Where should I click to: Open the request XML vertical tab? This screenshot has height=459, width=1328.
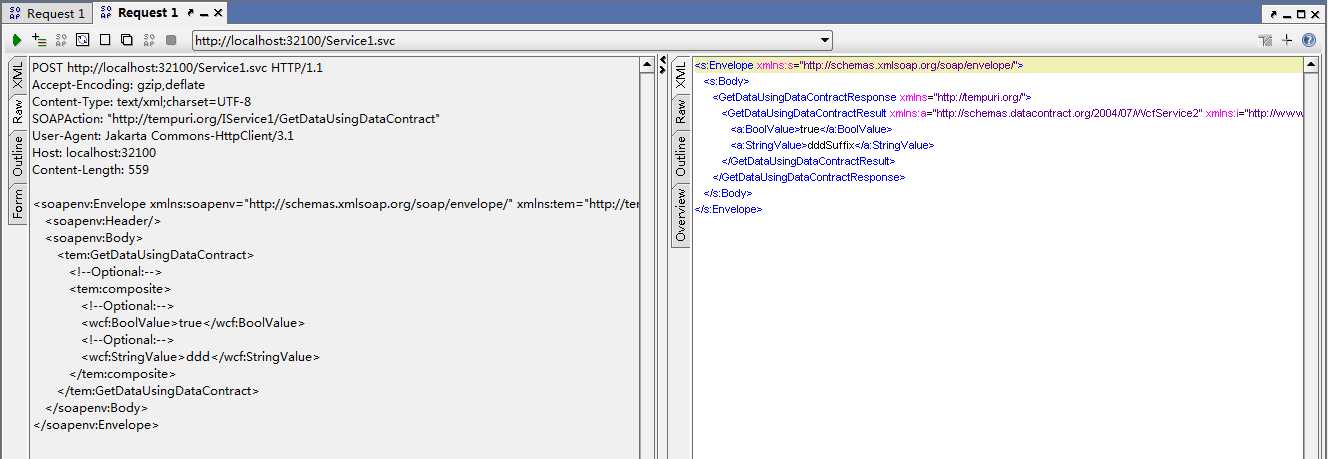(x=18, y=76)
